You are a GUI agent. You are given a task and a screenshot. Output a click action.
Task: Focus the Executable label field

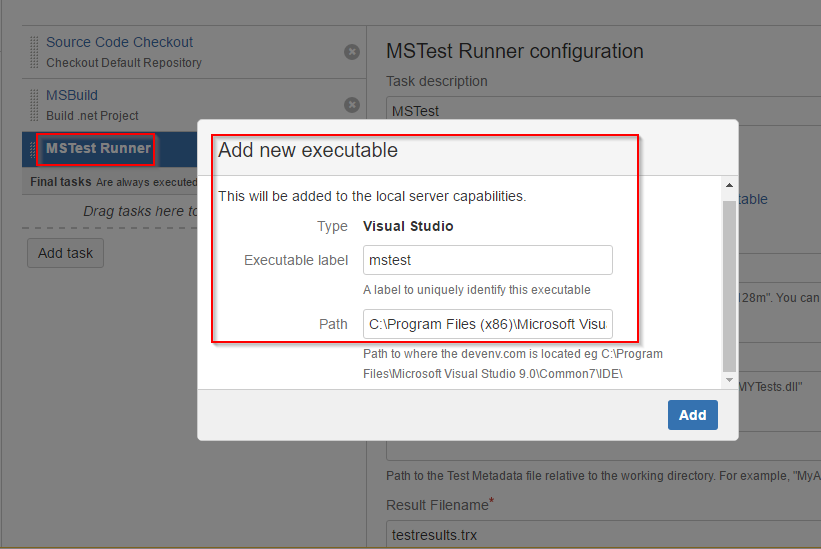tap(487, 260)
